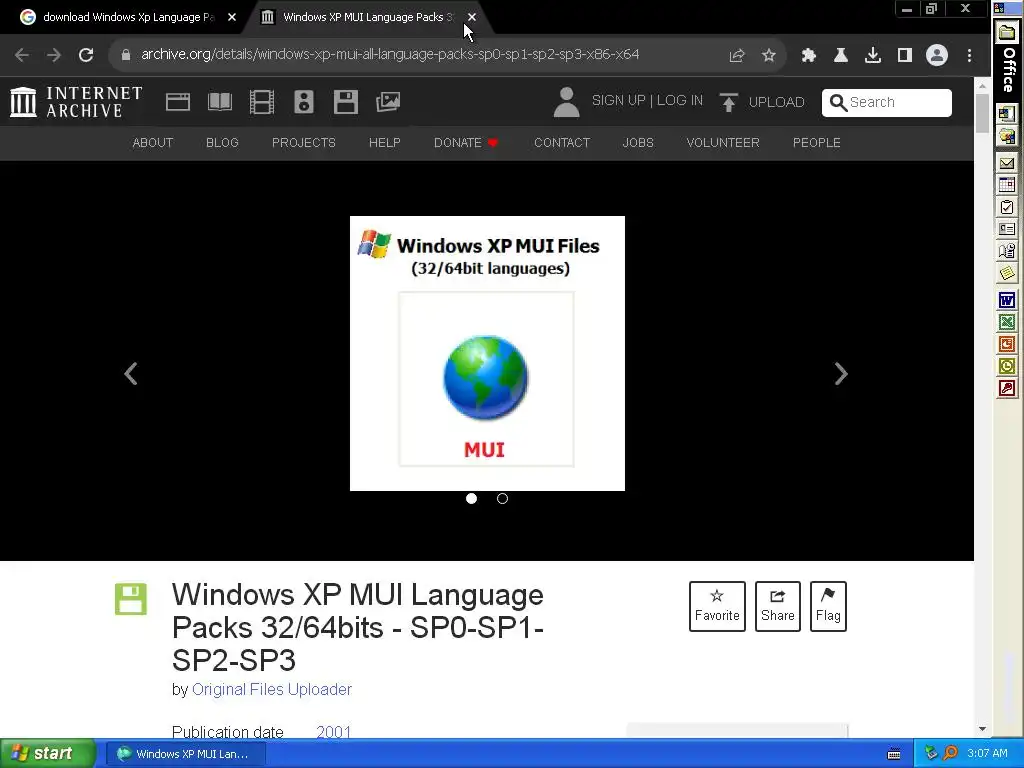Click the DONATE menu item
The width and height of the screenshot is (1024, 768).
[x=466, y=142]
